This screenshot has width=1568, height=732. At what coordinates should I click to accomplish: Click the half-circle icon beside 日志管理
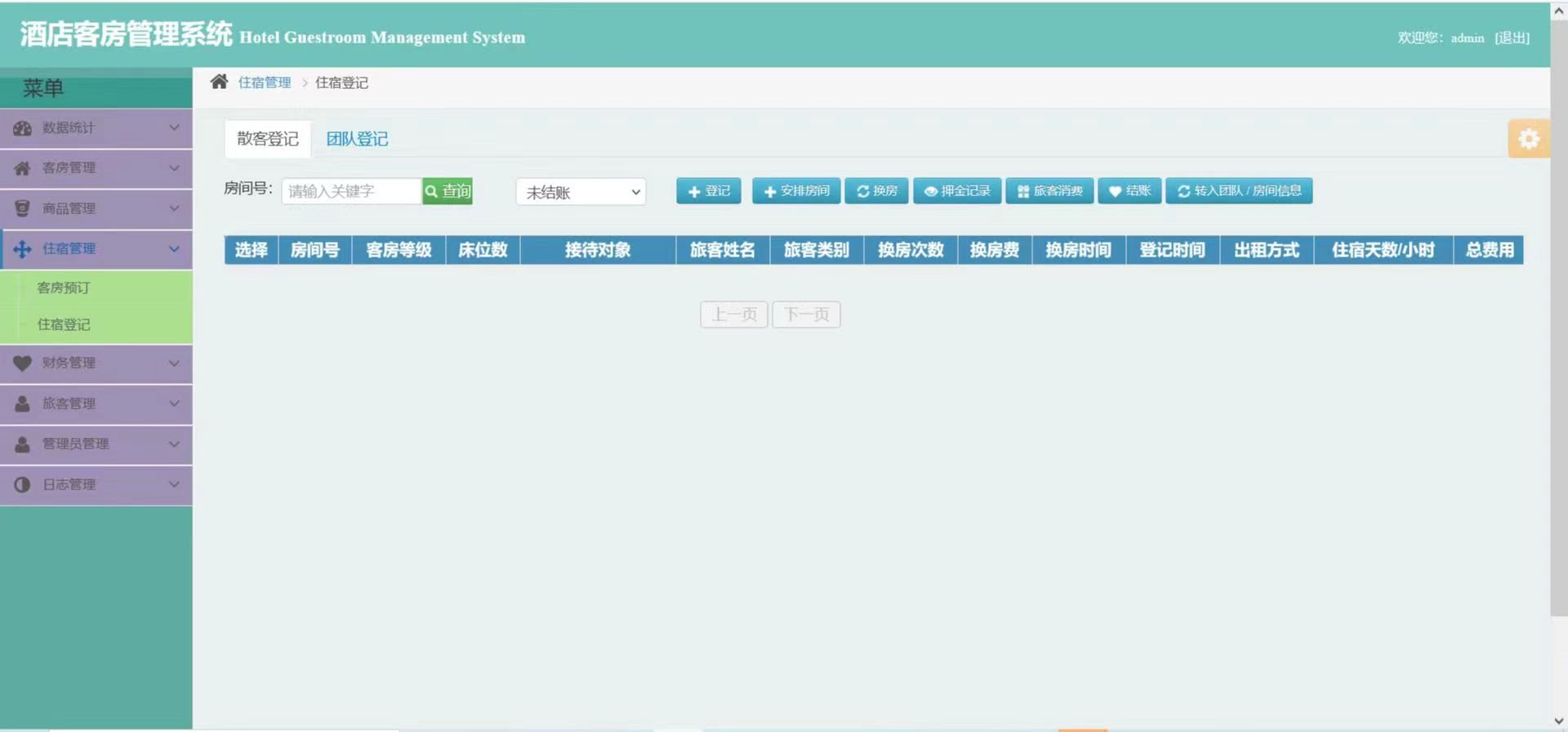tap(22, 484)
